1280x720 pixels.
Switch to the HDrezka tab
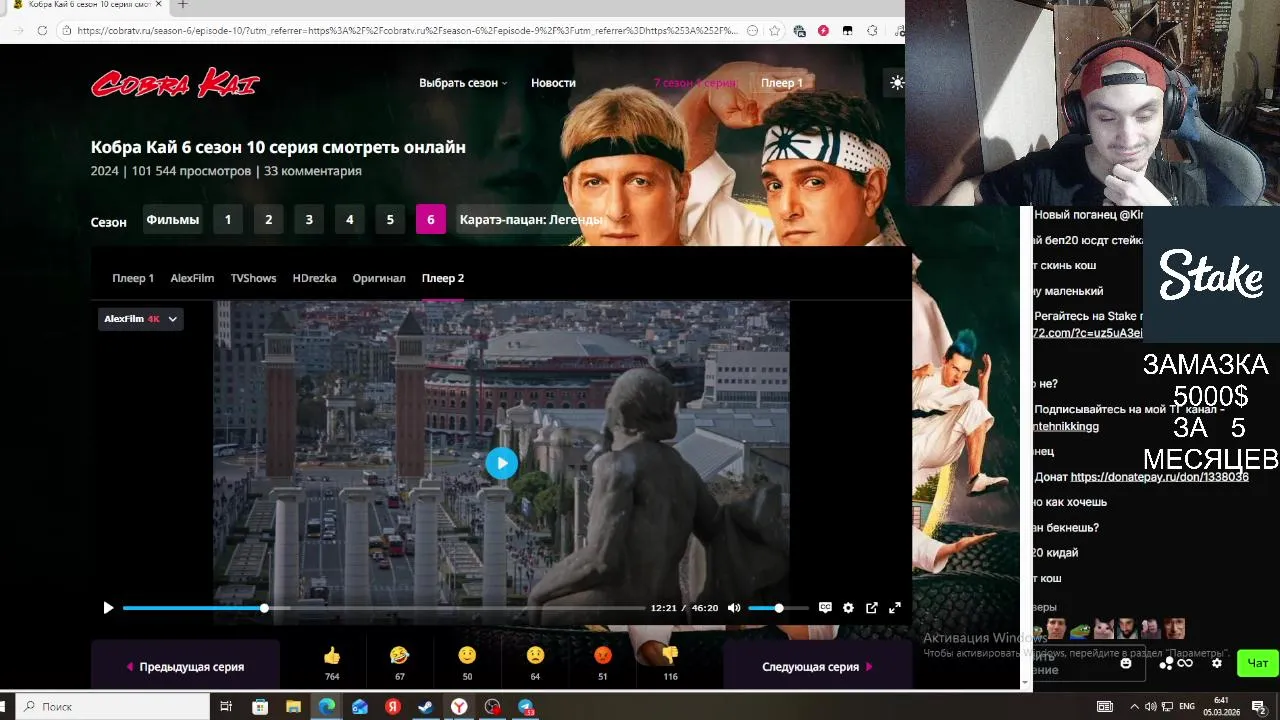coord(314,278)
